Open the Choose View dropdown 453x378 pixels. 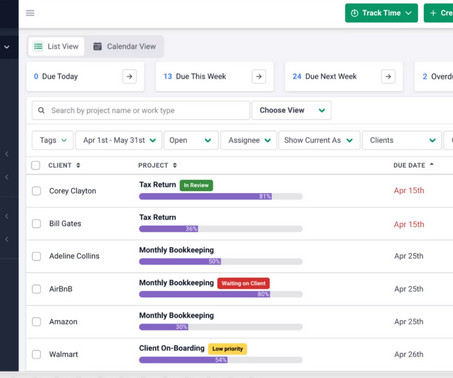coord(292,110)
